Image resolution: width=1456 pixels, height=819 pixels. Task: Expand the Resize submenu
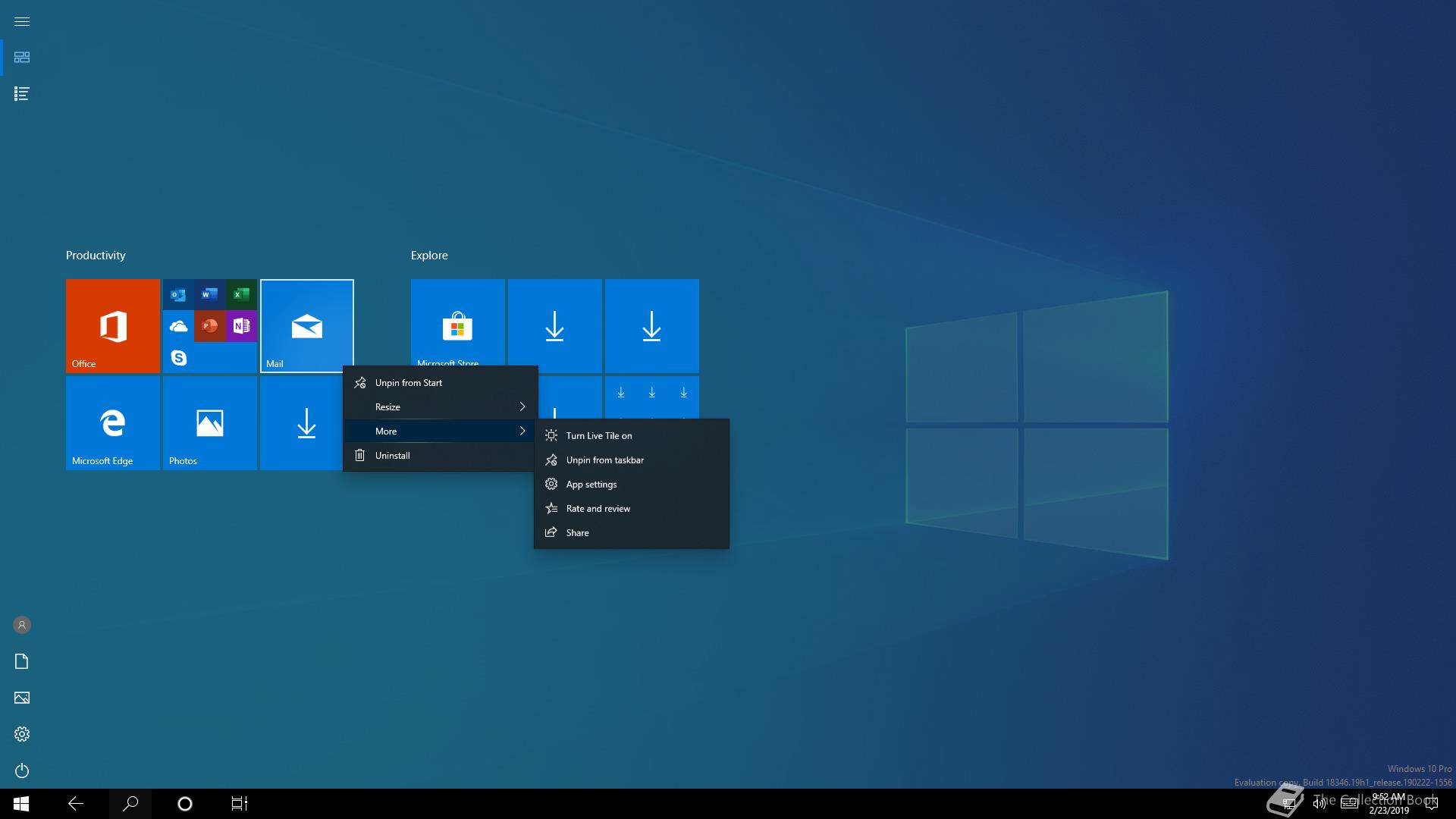click(x=441, y=407)
